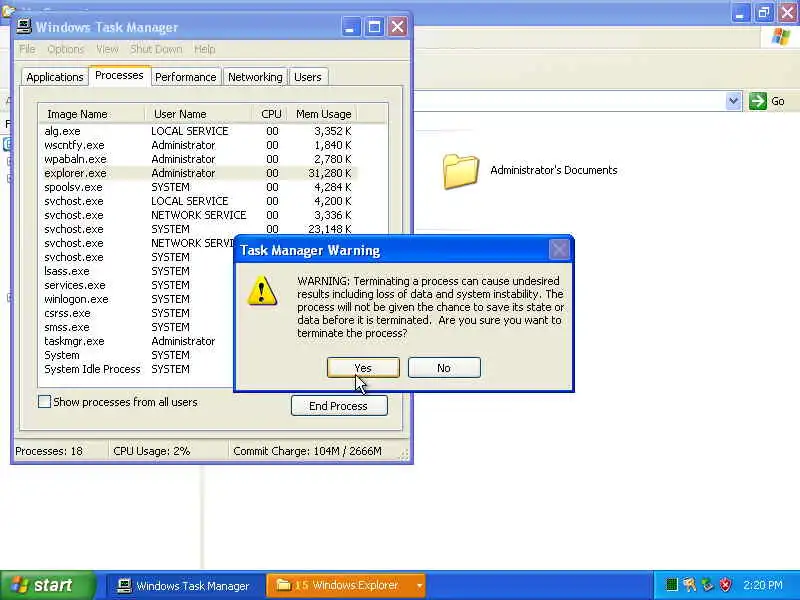Click the green Task Manager CPU tray icon
800x600 pixels.
tap(672, 585)
